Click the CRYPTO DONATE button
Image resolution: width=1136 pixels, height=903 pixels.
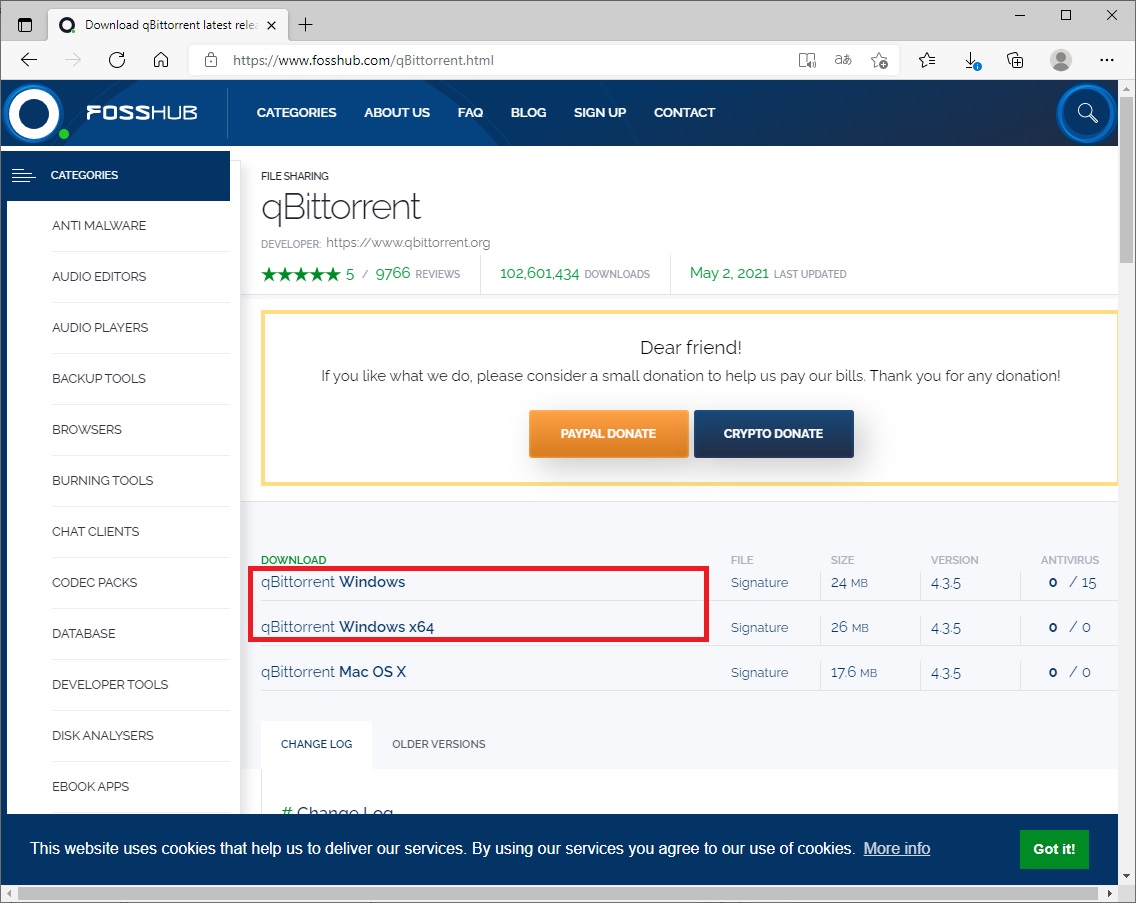[773, 433]
